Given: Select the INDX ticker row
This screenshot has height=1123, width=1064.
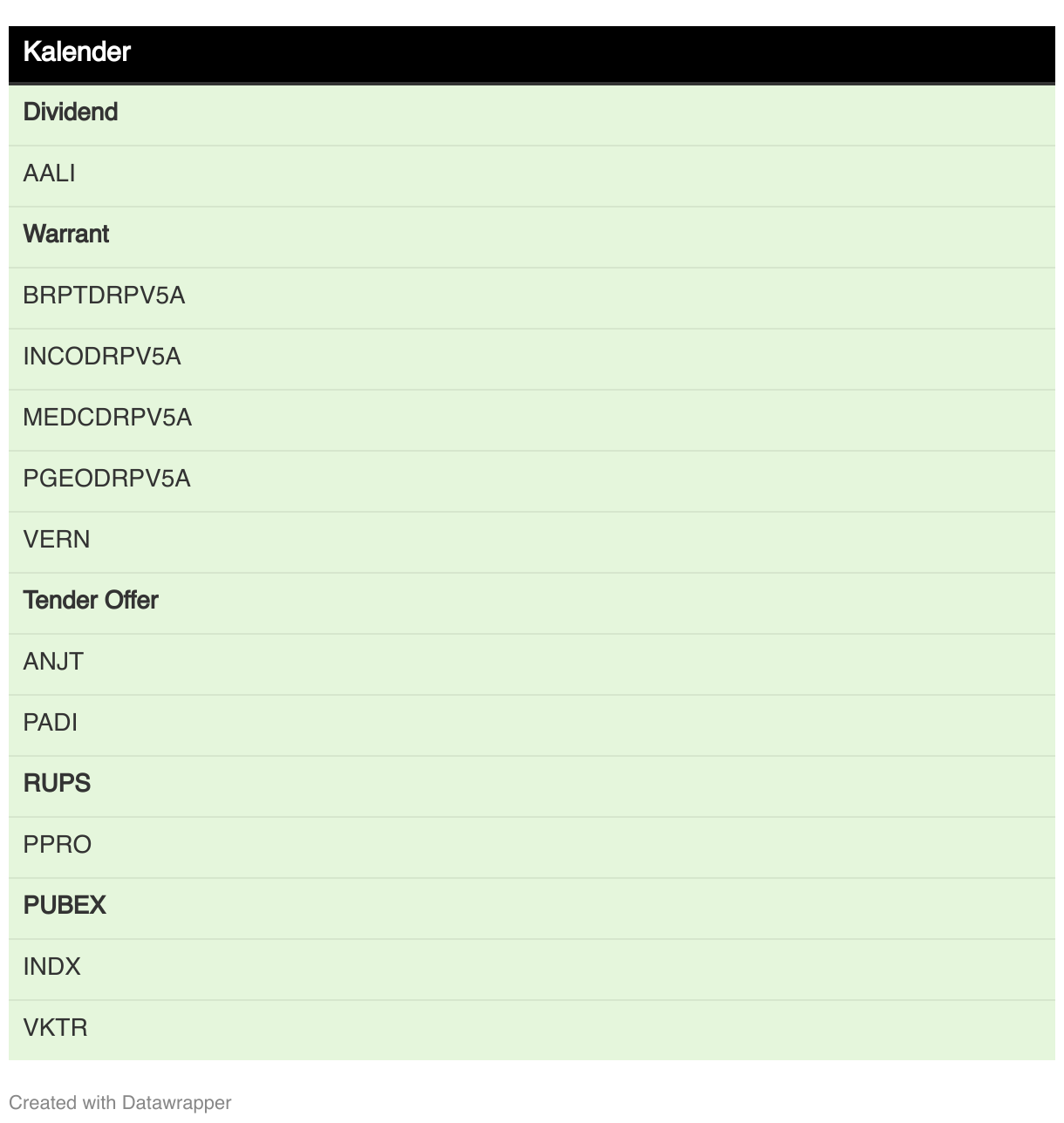Looking at the screenshot, I should coord(52,967).
